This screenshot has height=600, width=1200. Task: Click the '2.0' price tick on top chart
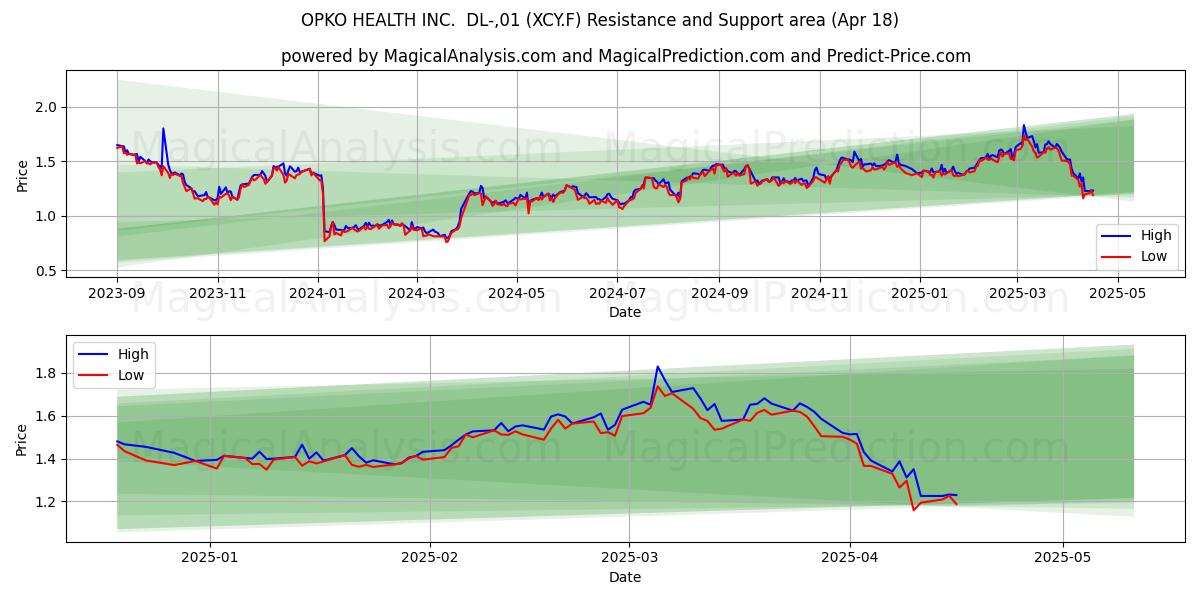(48, 107)
